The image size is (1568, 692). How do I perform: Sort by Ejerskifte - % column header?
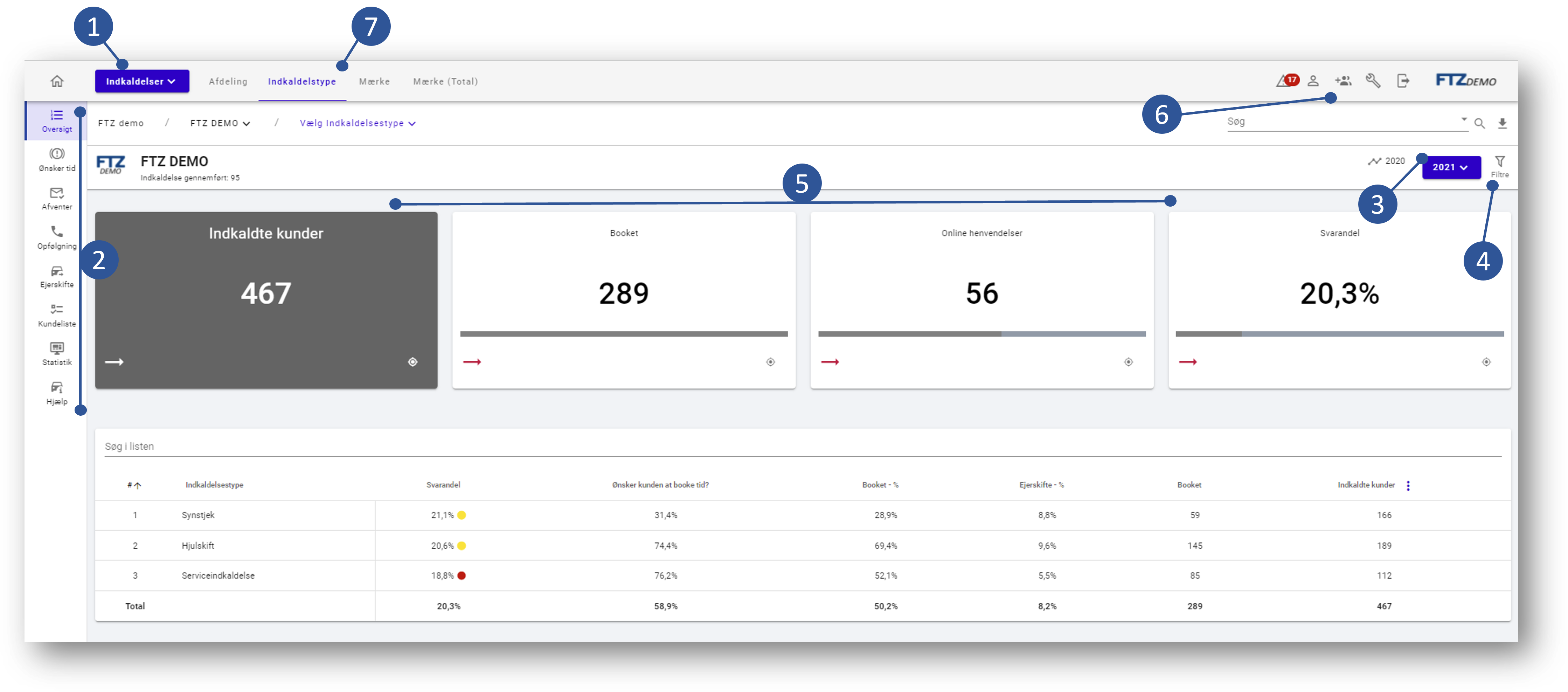pos(1041,485)
